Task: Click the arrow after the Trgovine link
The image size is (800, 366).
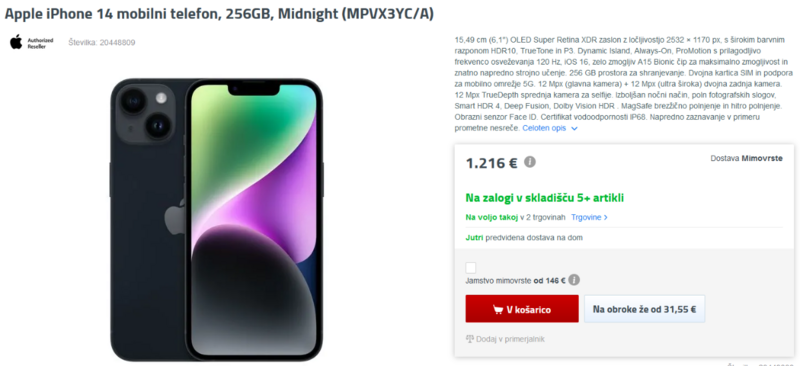Action: point(606,217)
